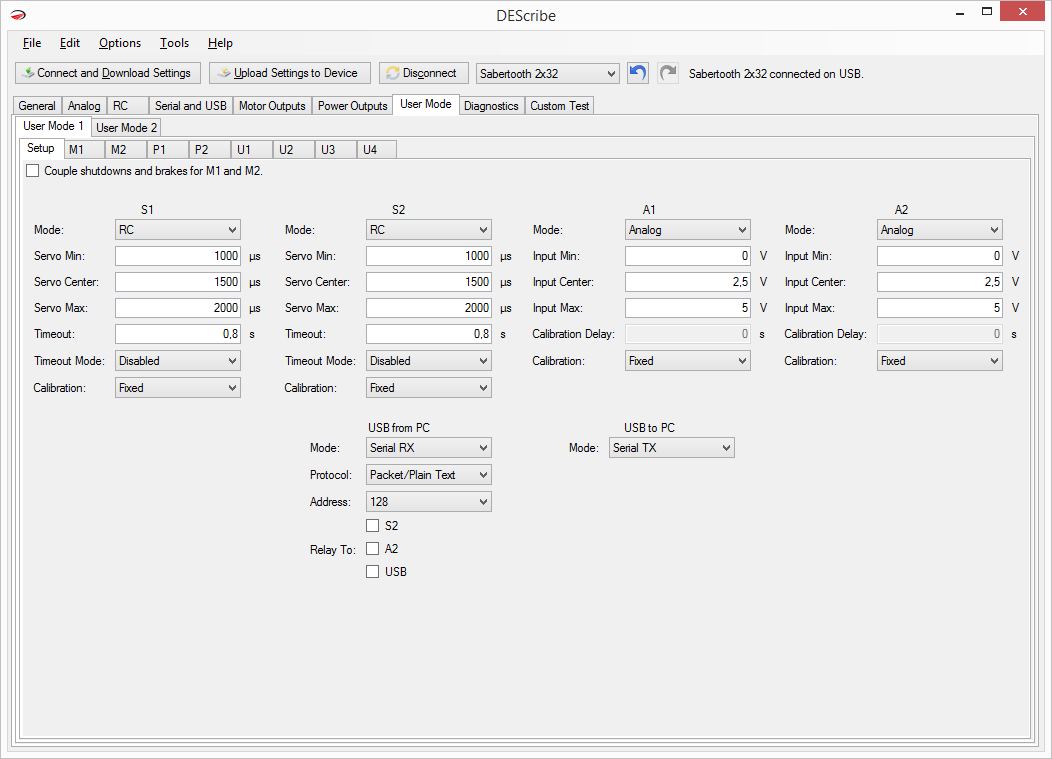Open the Sabertooth 2x32 device dropdown

pyautogui.click(x=547, y=74)
